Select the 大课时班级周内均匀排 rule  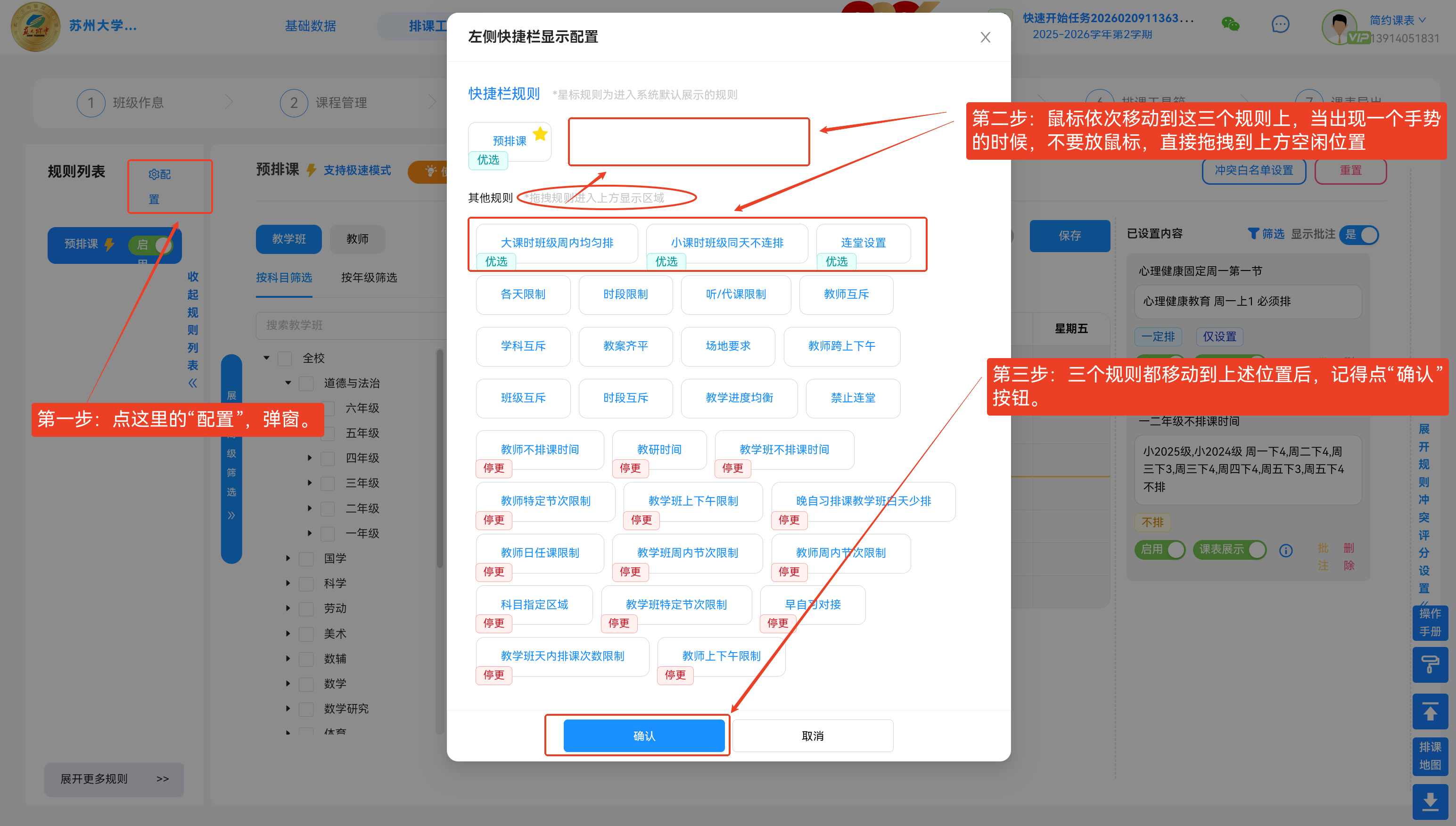click(x=557, y=244)
